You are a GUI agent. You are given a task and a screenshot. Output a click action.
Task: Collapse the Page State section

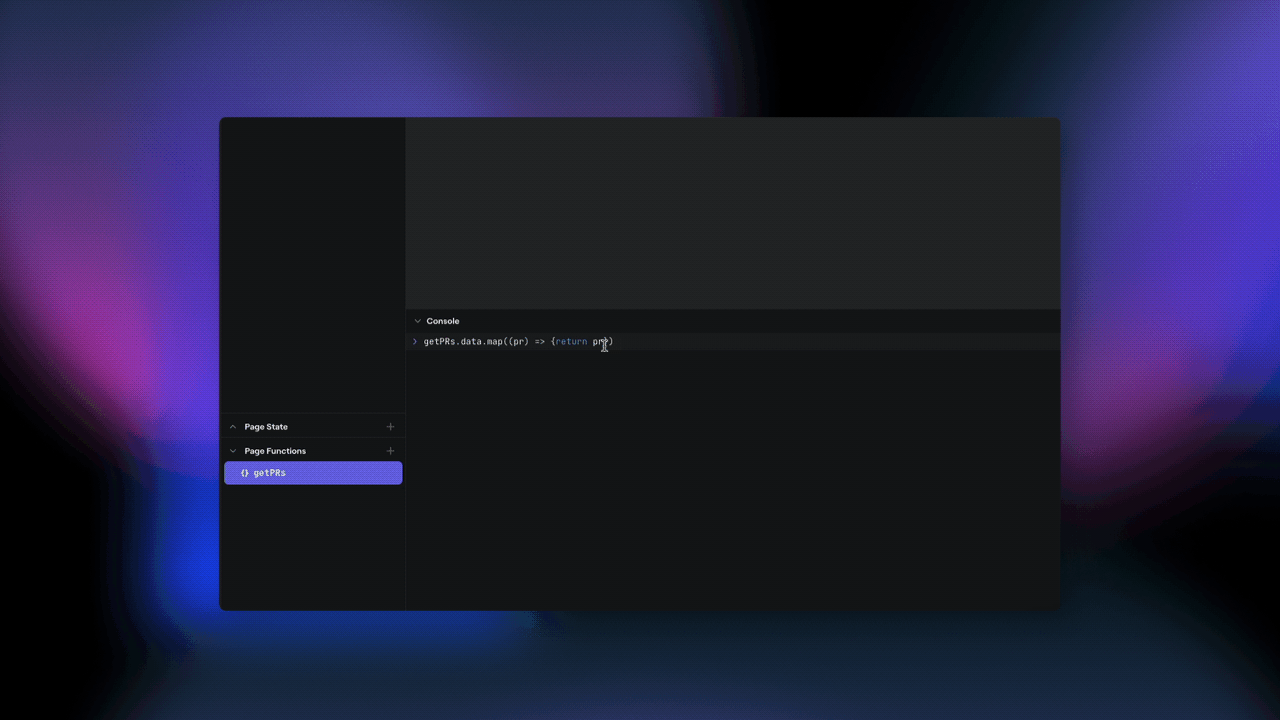pyautogui.click(x=231, y=426)
